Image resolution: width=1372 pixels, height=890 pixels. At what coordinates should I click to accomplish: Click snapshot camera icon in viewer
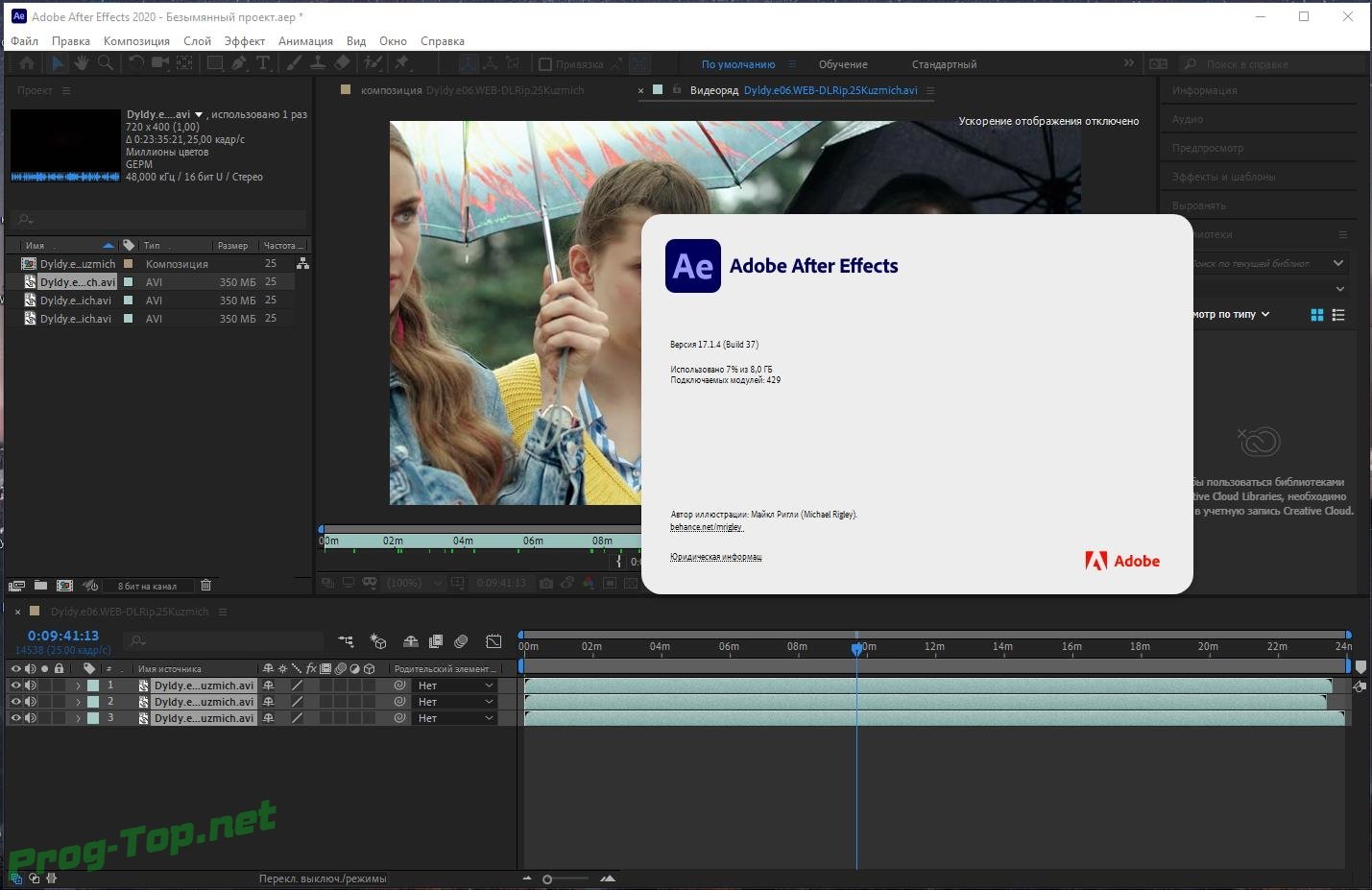[x=545, y=583]
